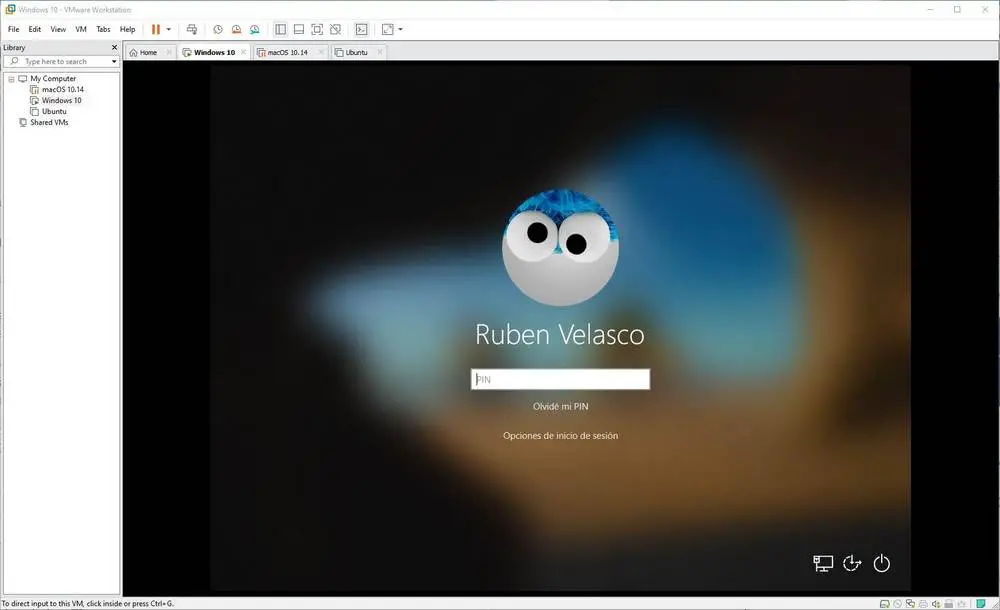1000x610 pixels.
Task: Open the Edit menu
Action: tap(34, 29)
